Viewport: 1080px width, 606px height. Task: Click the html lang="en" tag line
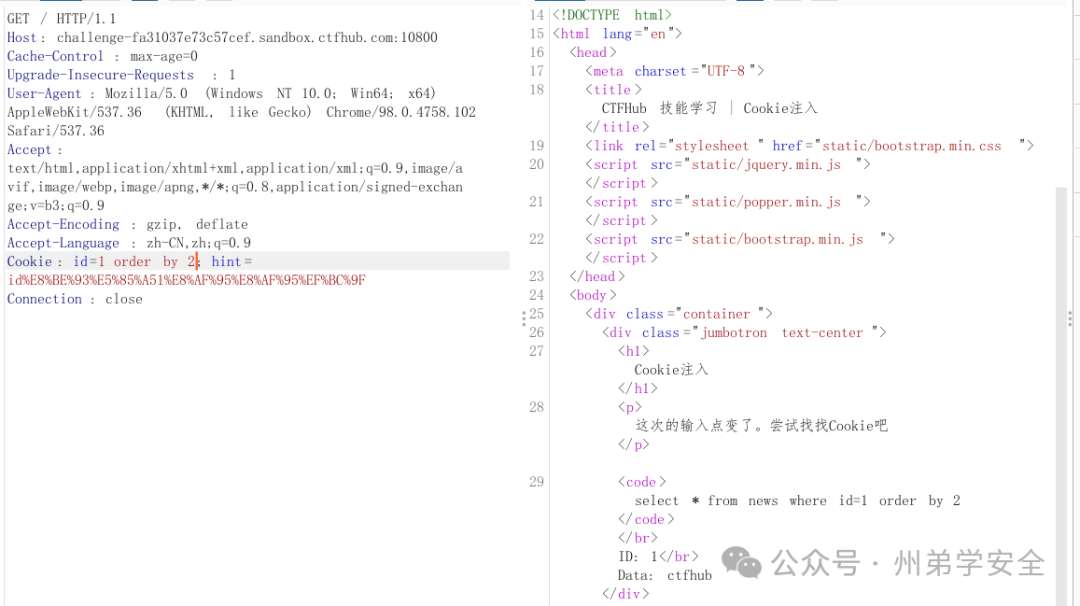[617, 33]
